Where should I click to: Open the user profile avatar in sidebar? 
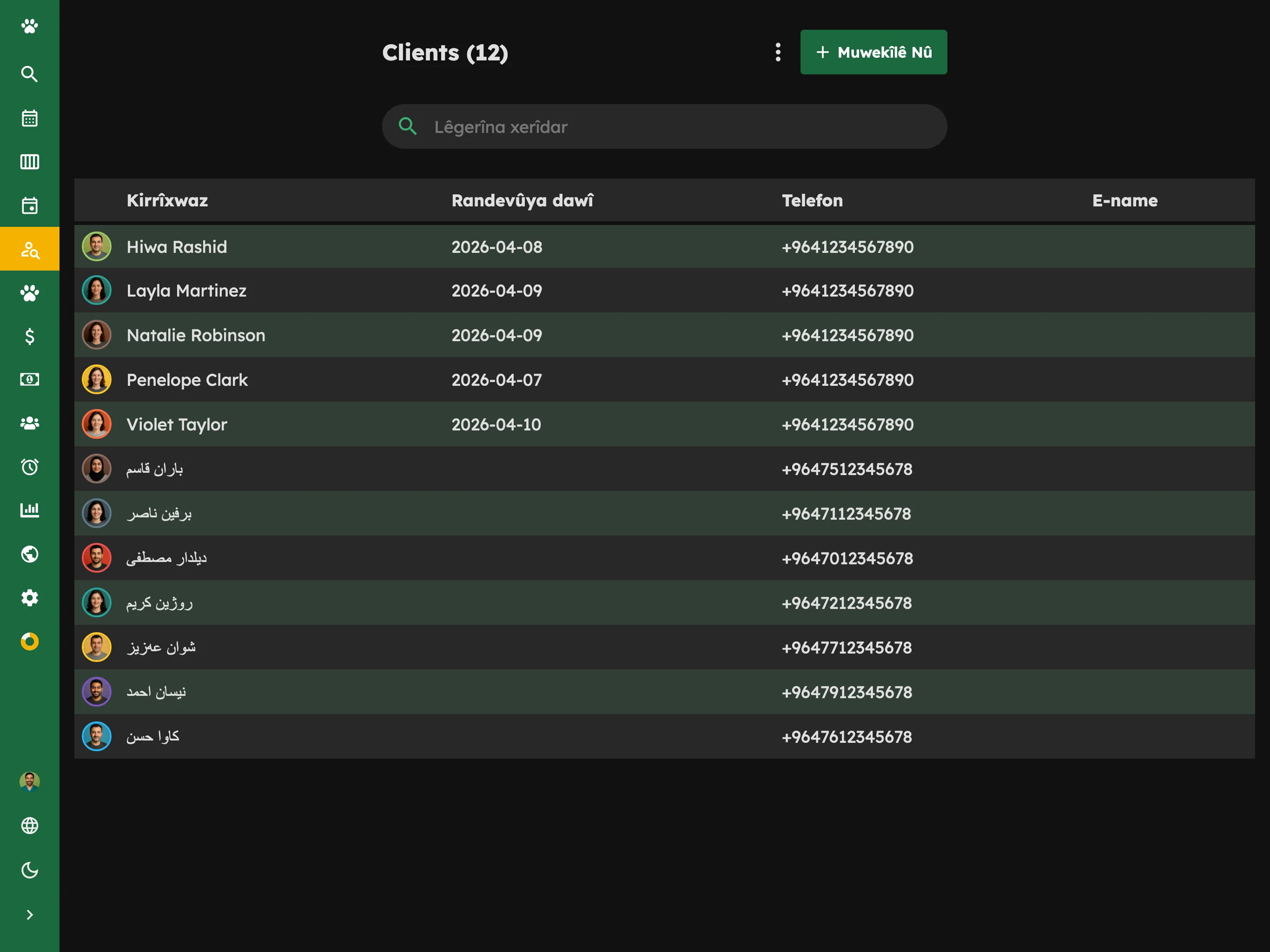coord(29,782)
